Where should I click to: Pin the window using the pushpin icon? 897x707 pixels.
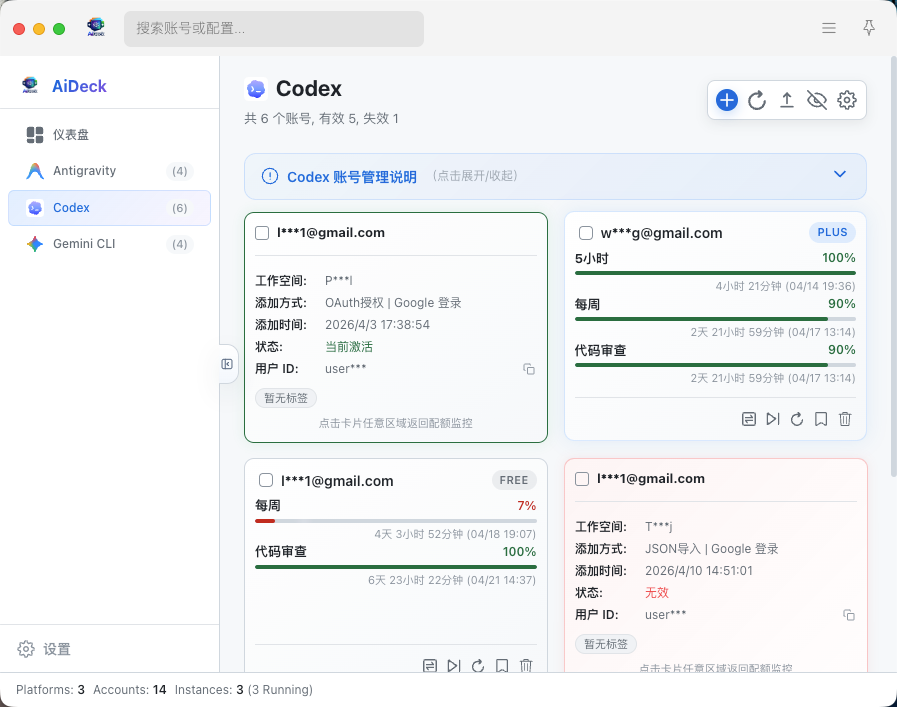tap(869, 28)
